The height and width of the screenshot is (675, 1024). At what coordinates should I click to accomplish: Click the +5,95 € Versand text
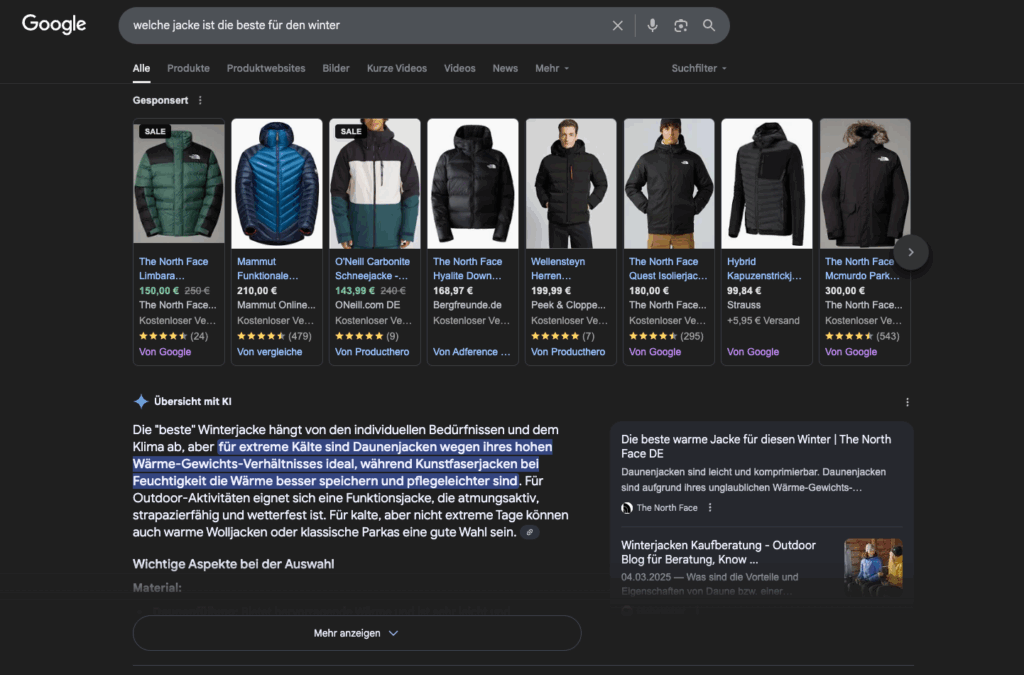(763, 321)
